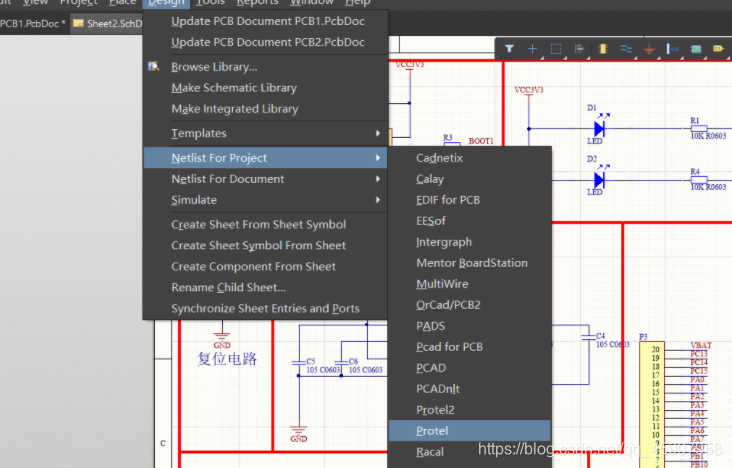Expand the Templates submenu arrow
Viewport: 732px width, 468px height.
(x=378, y=133)
